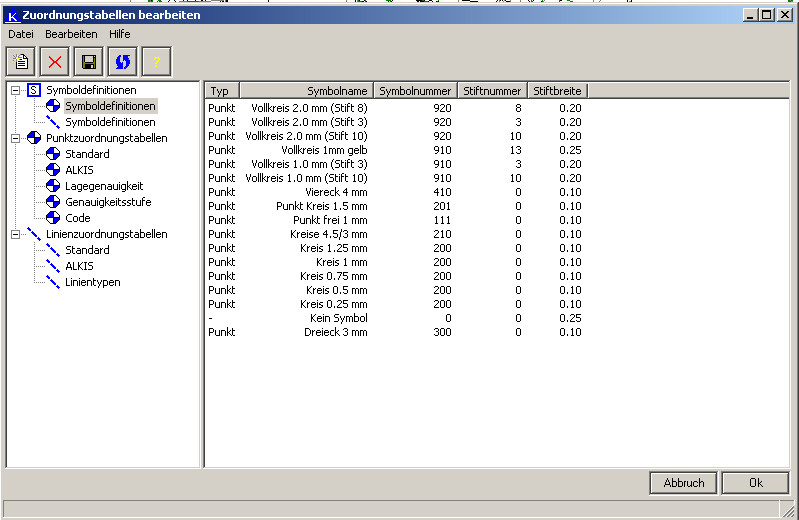Screen dimensions: 799x520
Task: Open the Bearbeiten menu
Action: pos(71,34)
